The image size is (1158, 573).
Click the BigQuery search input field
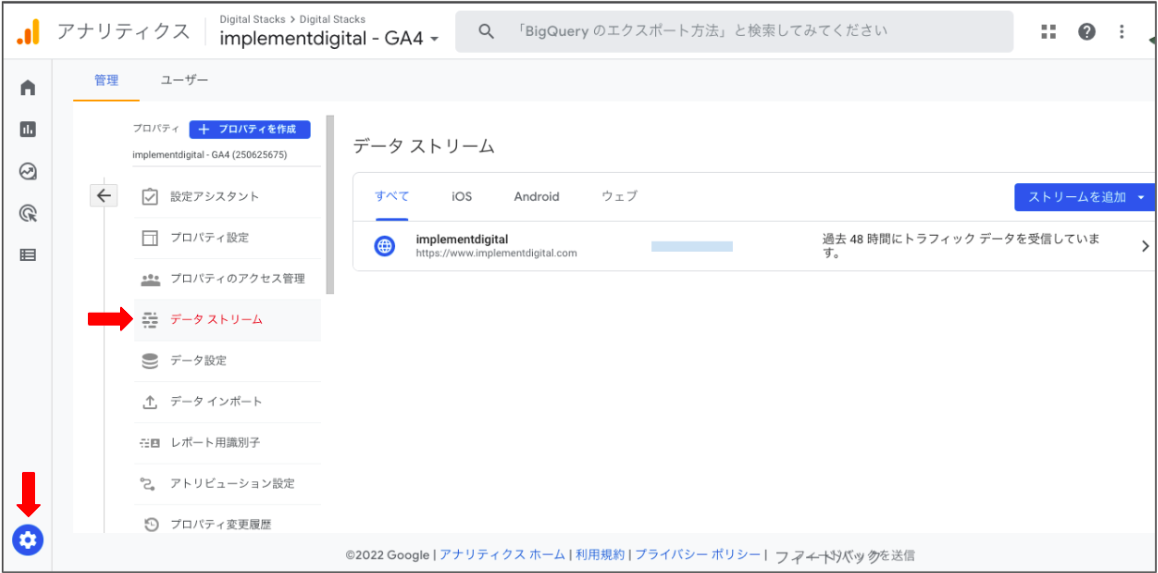[734, 32]
